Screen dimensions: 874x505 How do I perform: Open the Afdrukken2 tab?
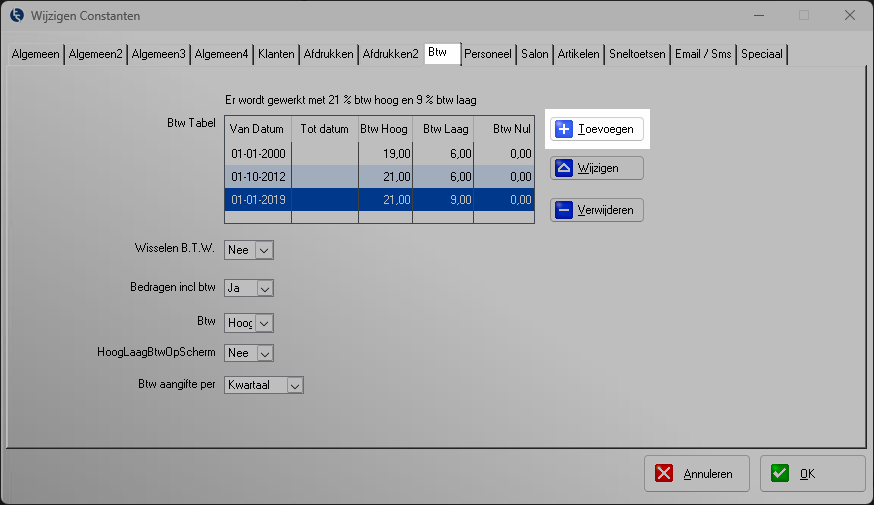coord(390,54)
